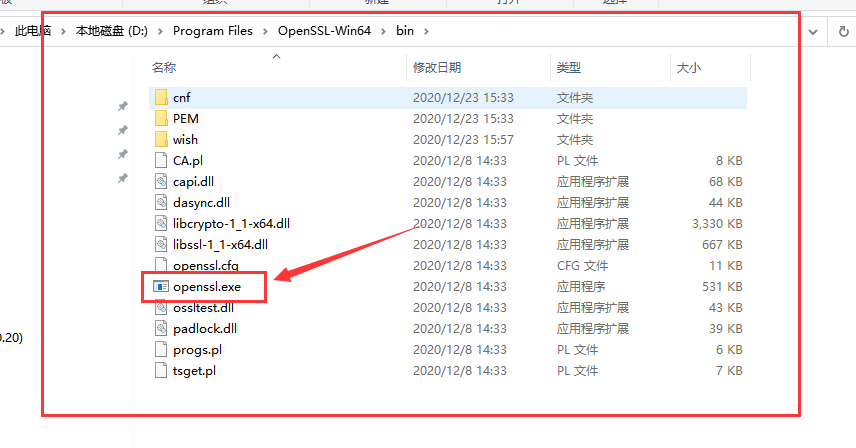The image size is (856, 448).
Task: Sort files by 类型 column
Action: pos(568,68)
